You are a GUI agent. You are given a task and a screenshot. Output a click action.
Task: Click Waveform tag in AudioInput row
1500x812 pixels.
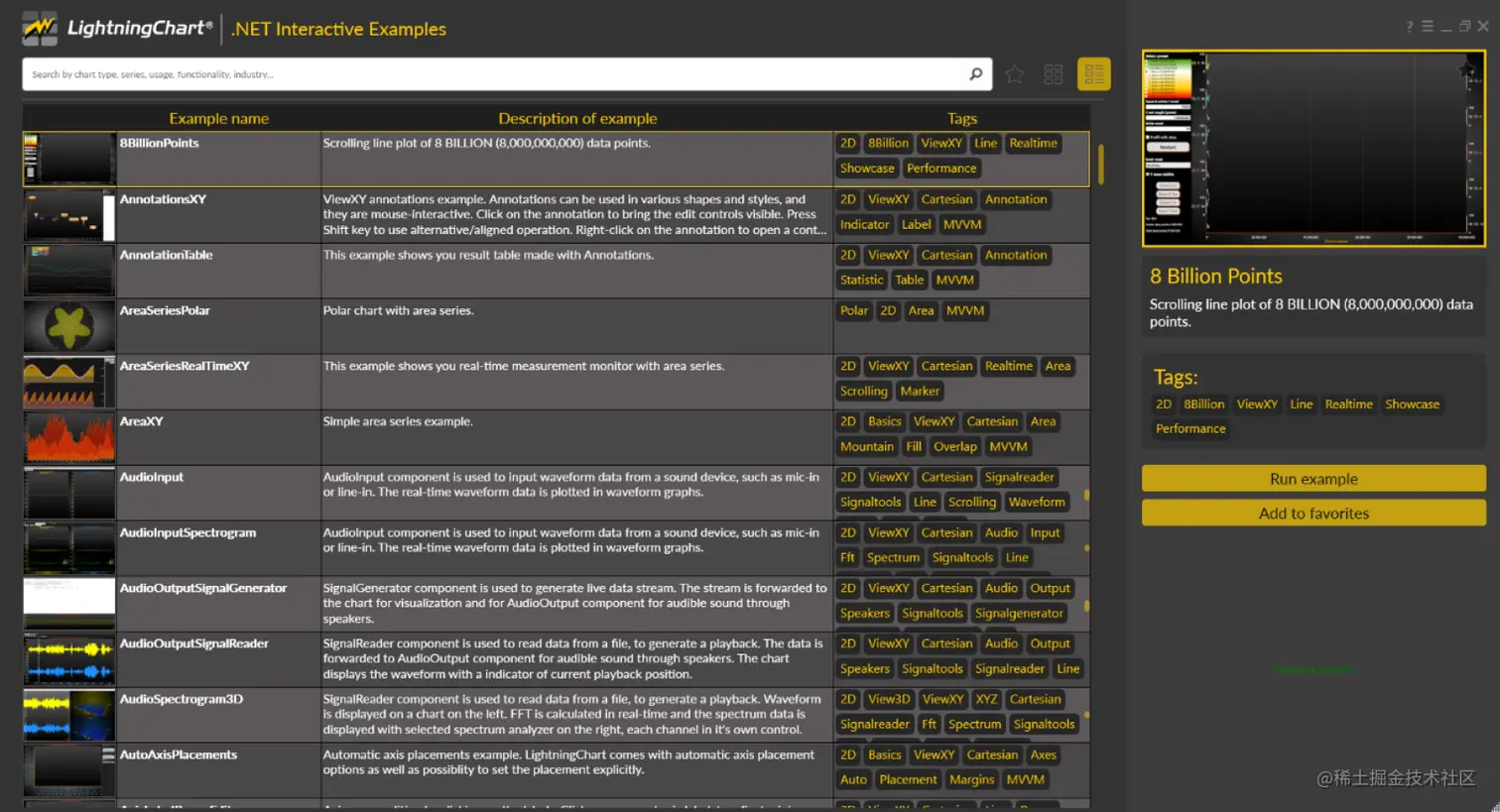pyautogui.click(x=1037, y=502)
